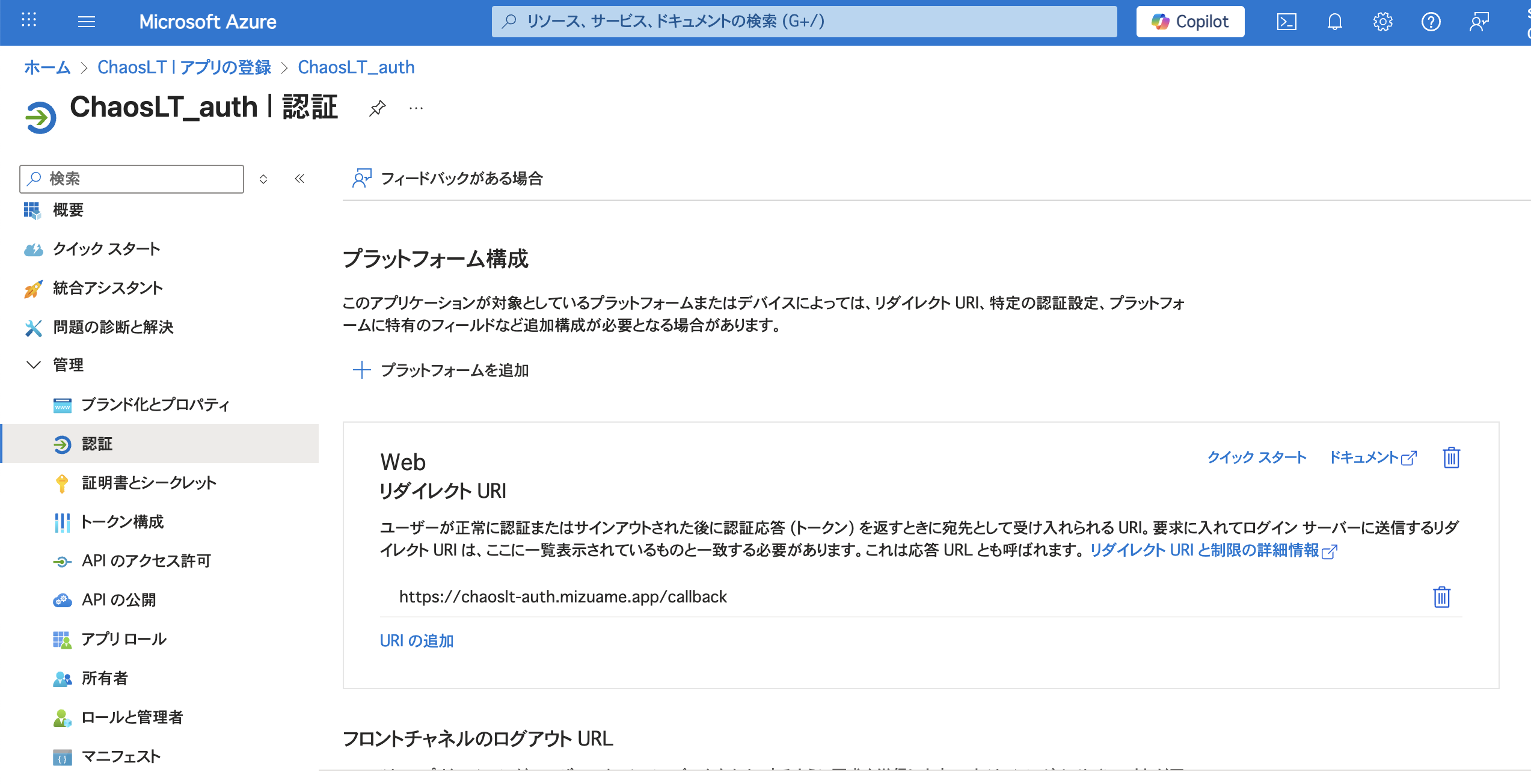Open the Azure portal hamburger menu
1531x784 pixels.
[87, 22]
